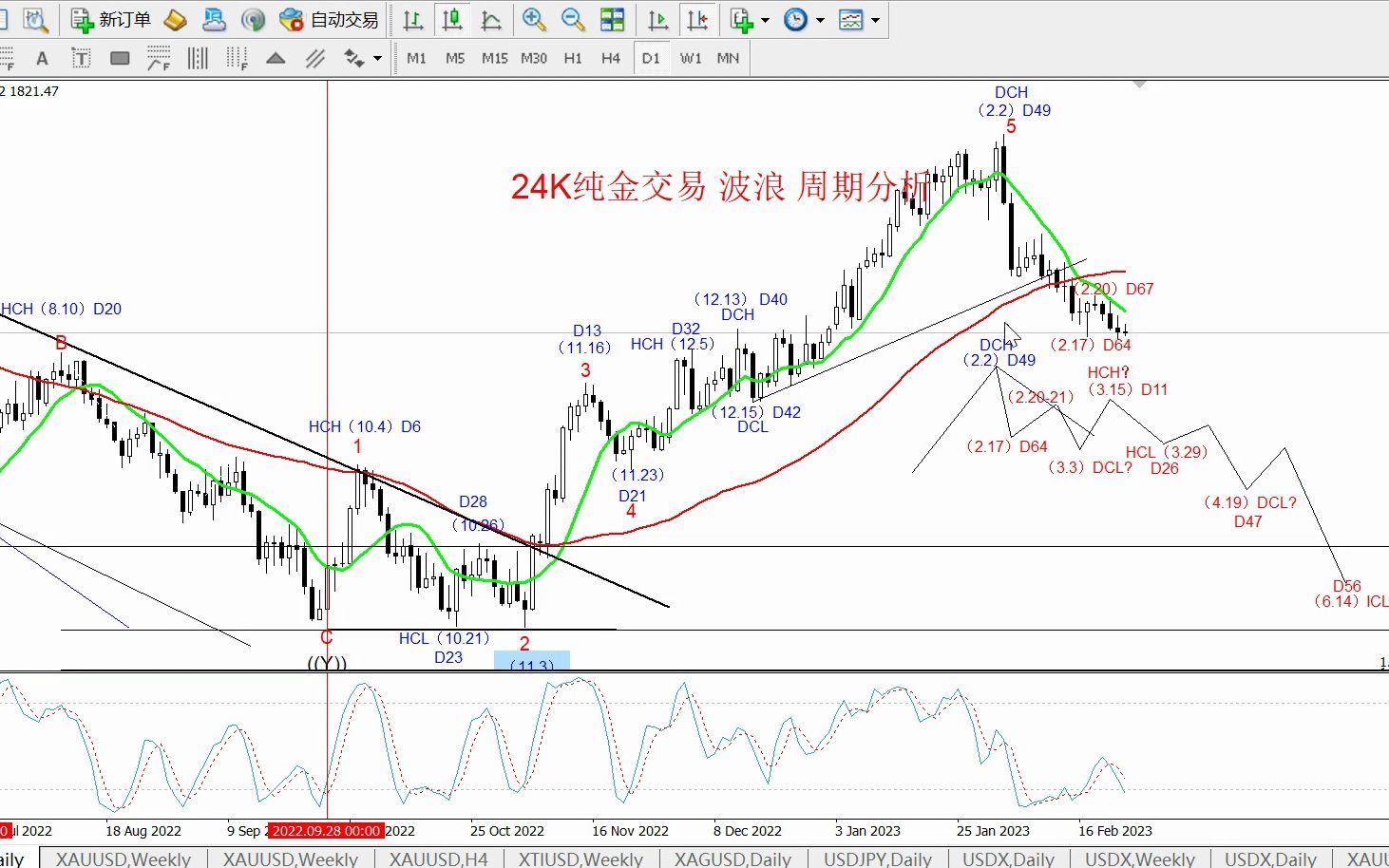The width and height of the screenshot is (1389, 868).
Task: Open the cloud and server icon in the toolbar
Action: 214,19
